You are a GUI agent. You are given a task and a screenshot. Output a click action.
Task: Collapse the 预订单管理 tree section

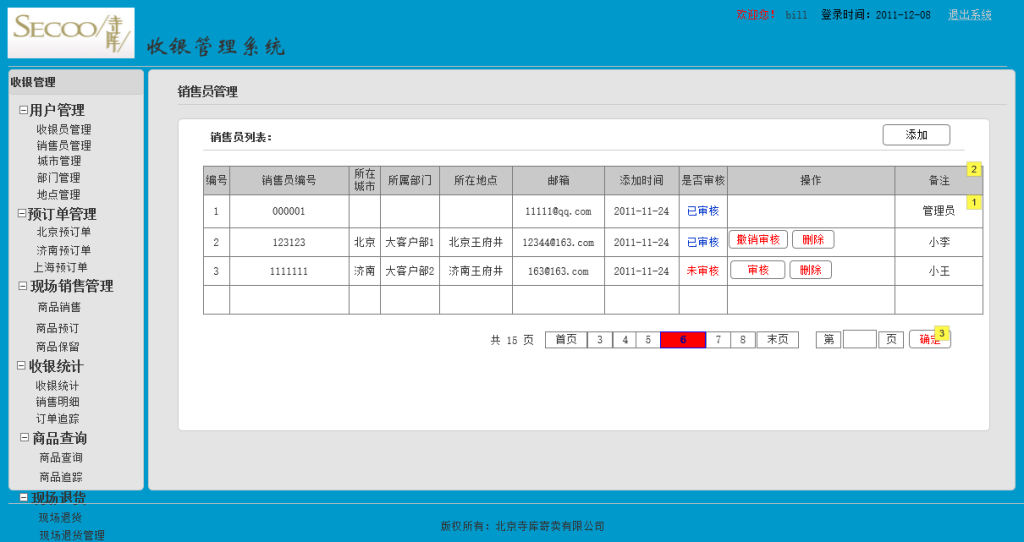[x=22, y=214]
